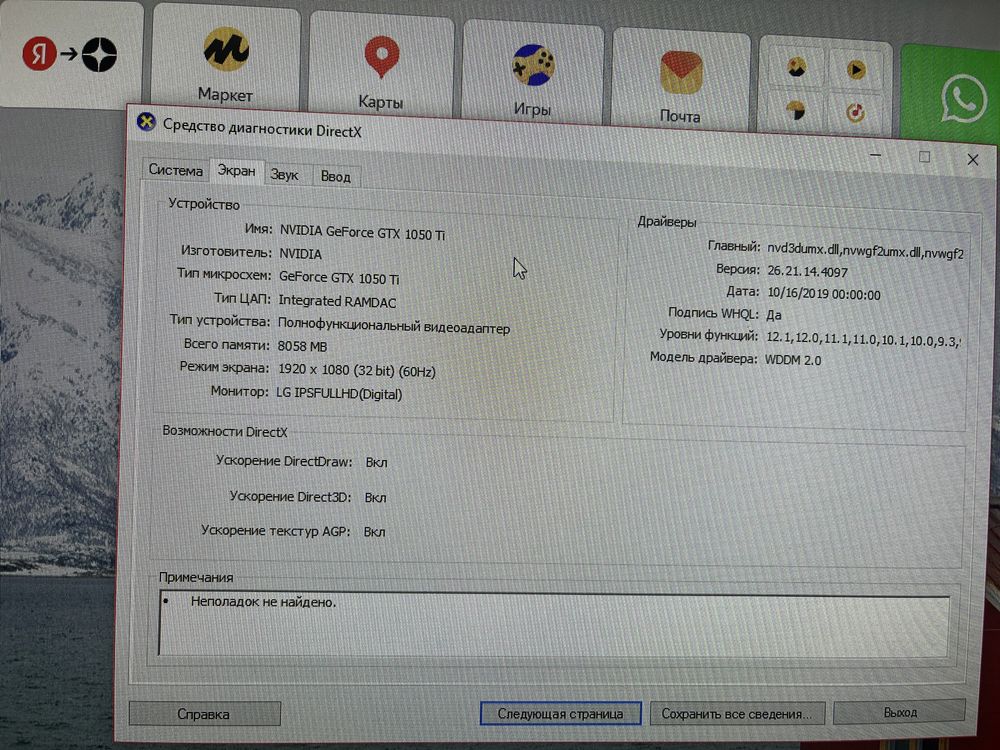
Task: Switch to the Звук tab
Action: click(284, 175)
